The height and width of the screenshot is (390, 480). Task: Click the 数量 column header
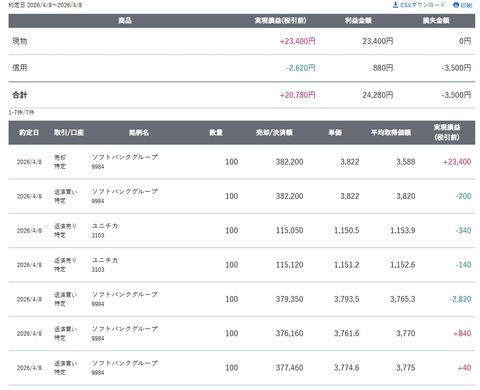[x=216, y=133]
